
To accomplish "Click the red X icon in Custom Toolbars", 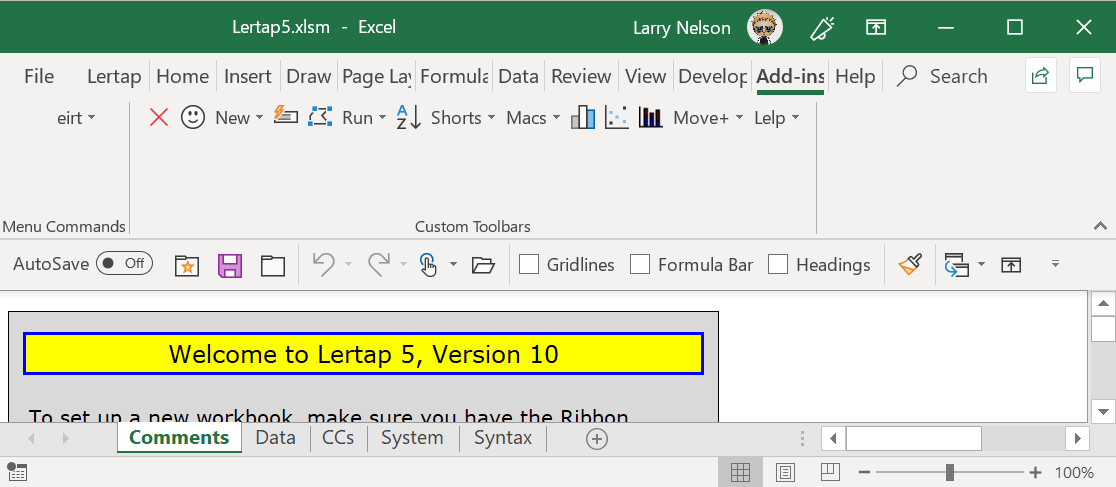I will click(x=158, y=118).
